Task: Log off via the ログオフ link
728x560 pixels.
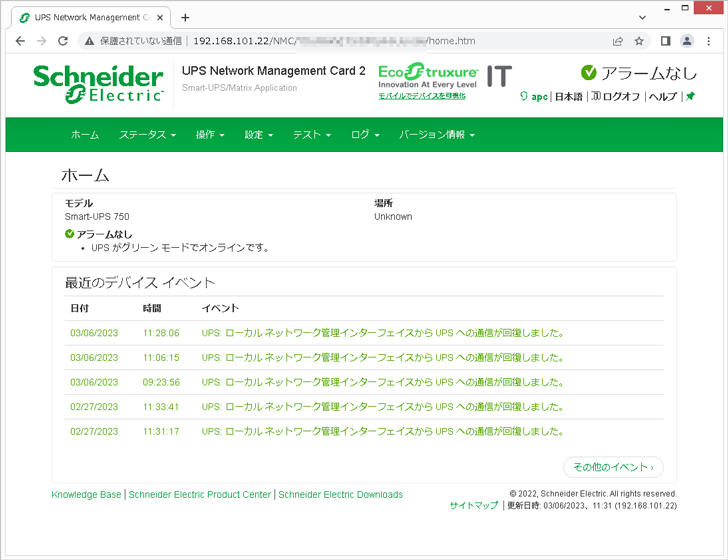Action: tap(621, 97)
